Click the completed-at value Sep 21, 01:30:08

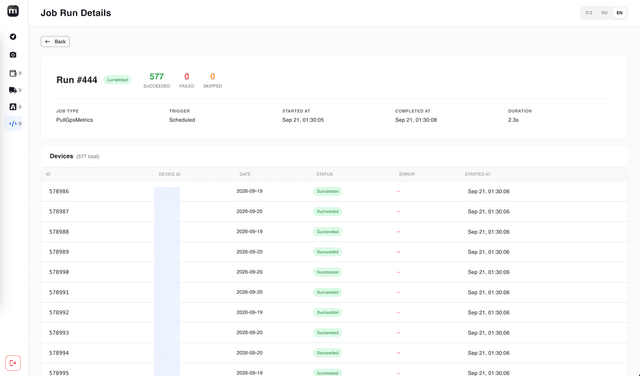(416, 120)
